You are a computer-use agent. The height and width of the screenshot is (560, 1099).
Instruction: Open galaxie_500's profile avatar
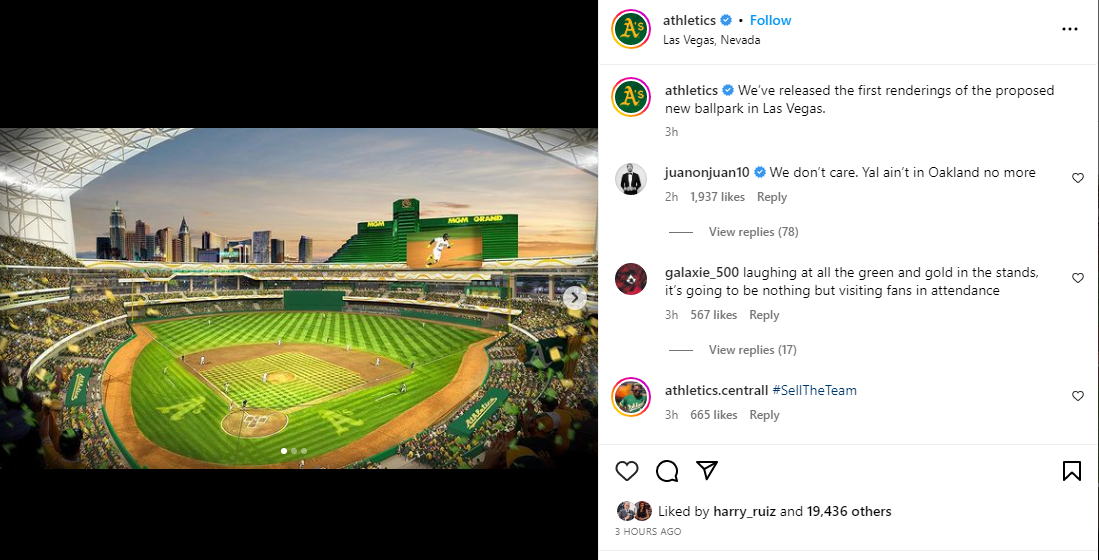(631, 279)
